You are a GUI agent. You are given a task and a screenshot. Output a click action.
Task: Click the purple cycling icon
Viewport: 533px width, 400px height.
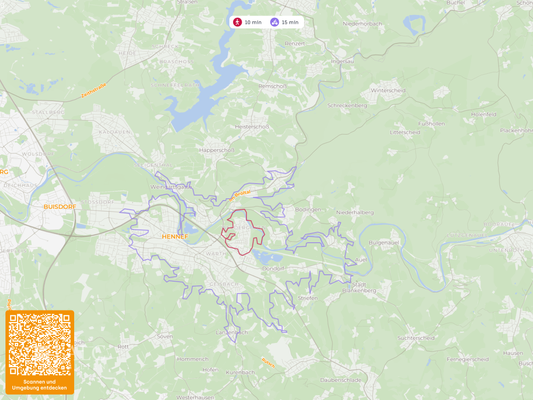[275, 22]
